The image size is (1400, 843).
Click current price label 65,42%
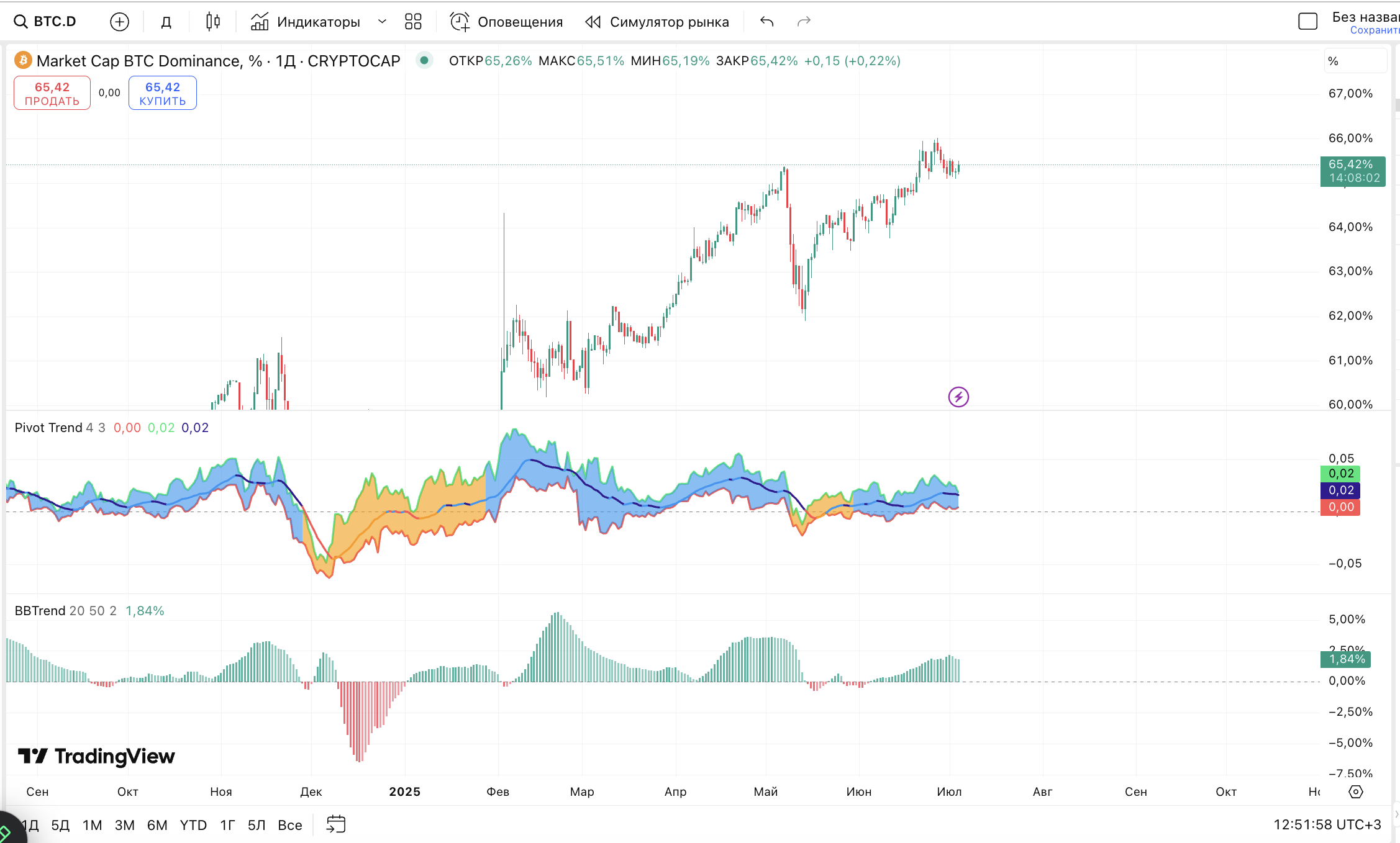click(x=1353, y=171)
